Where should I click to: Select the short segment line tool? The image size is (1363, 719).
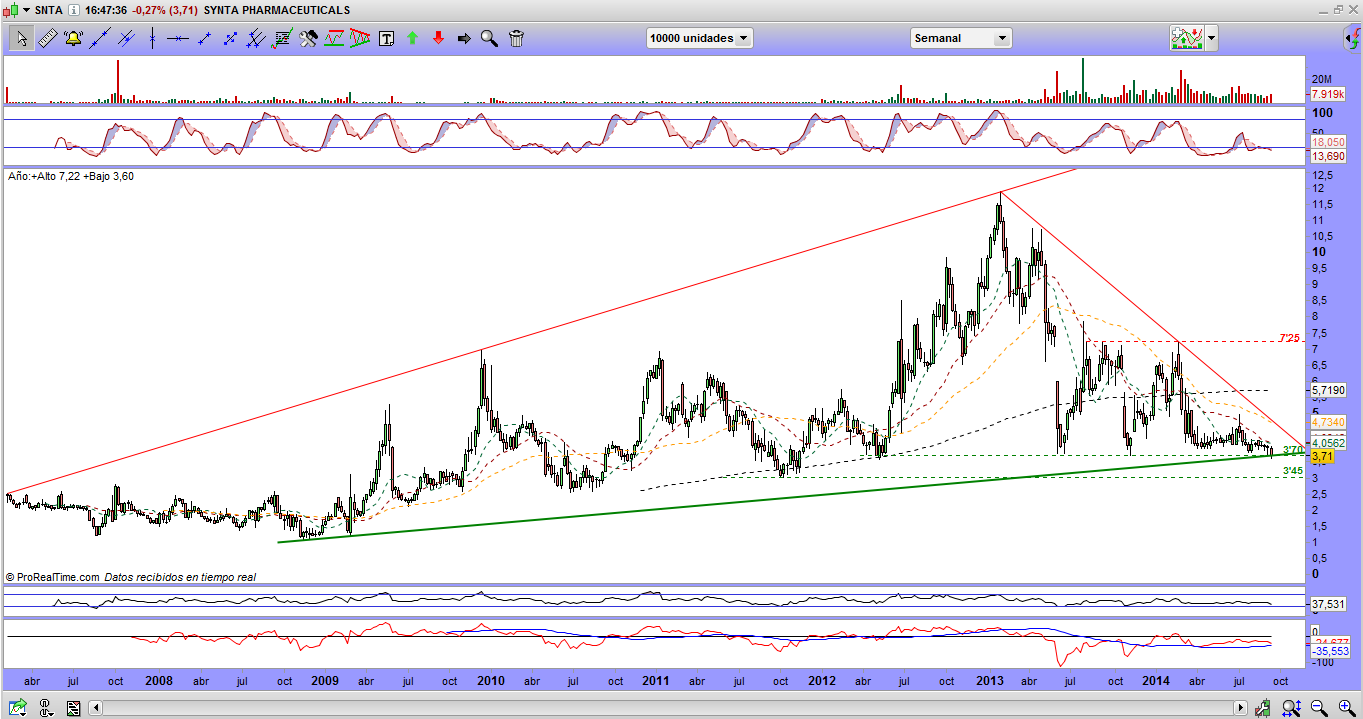coord(203,38)
